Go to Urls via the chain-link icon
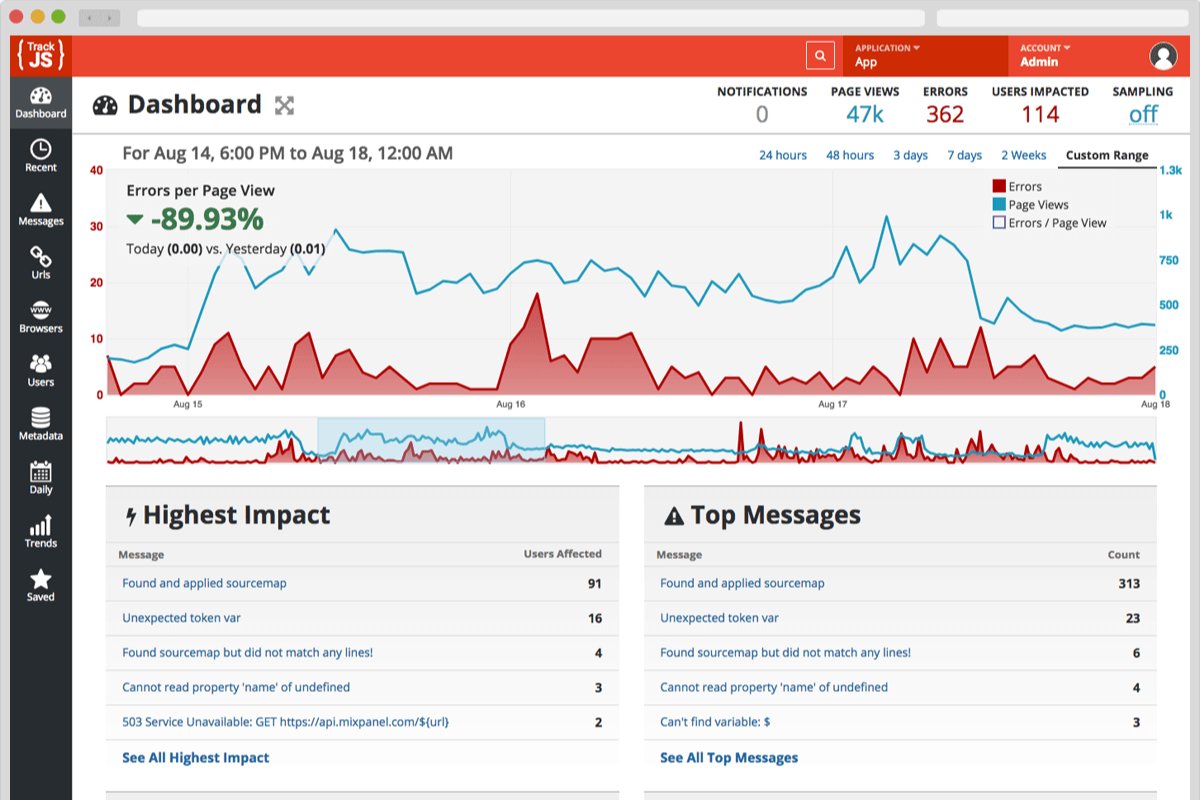The width and height of the screenshot is (1200, 800). point(41,257)
